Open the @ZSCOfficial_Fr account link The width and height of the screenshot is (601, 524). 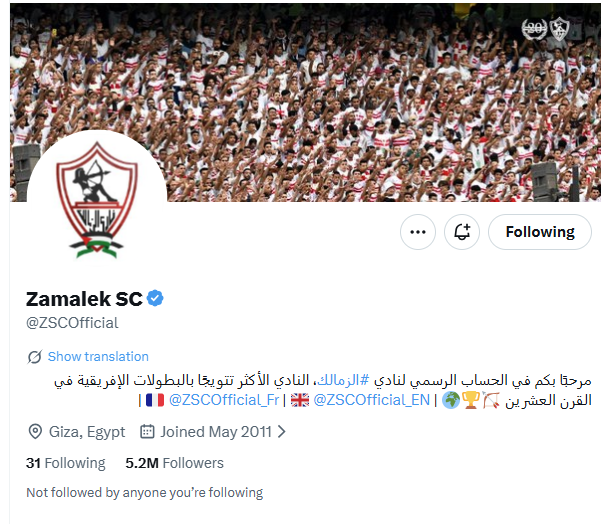pos(224,400)
